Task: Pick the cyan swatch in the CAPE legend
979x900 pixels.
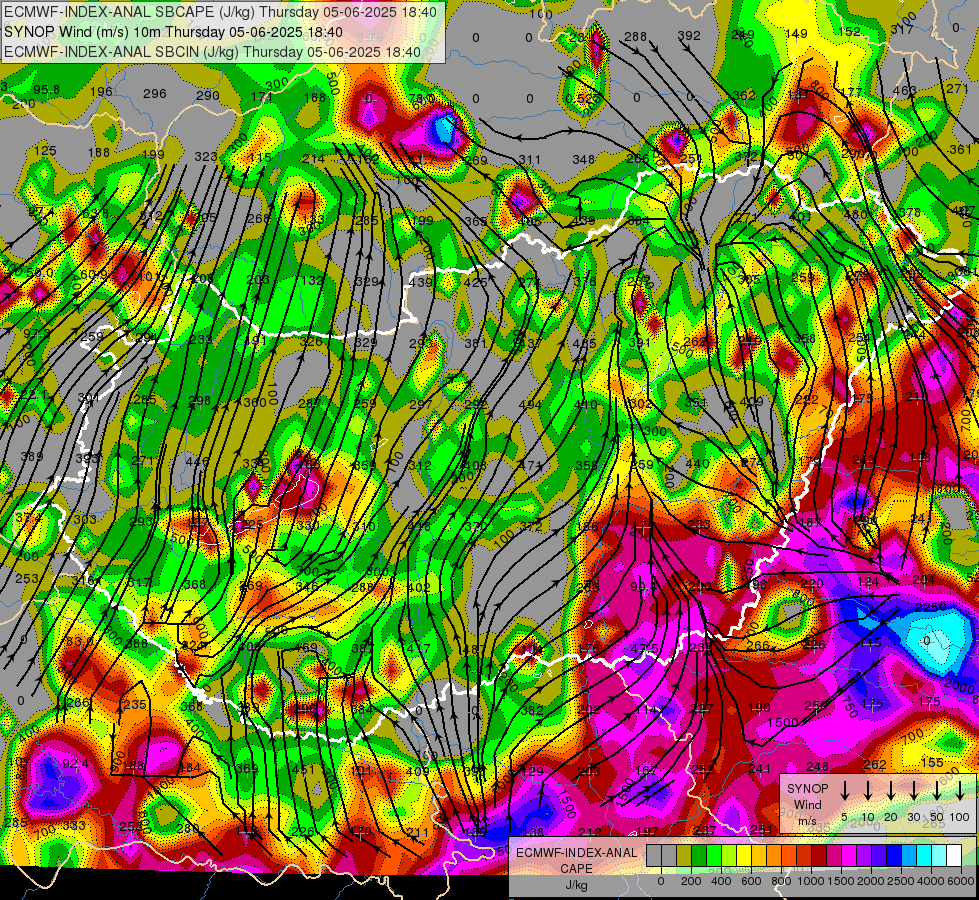Action: click(x=924, y=855)
